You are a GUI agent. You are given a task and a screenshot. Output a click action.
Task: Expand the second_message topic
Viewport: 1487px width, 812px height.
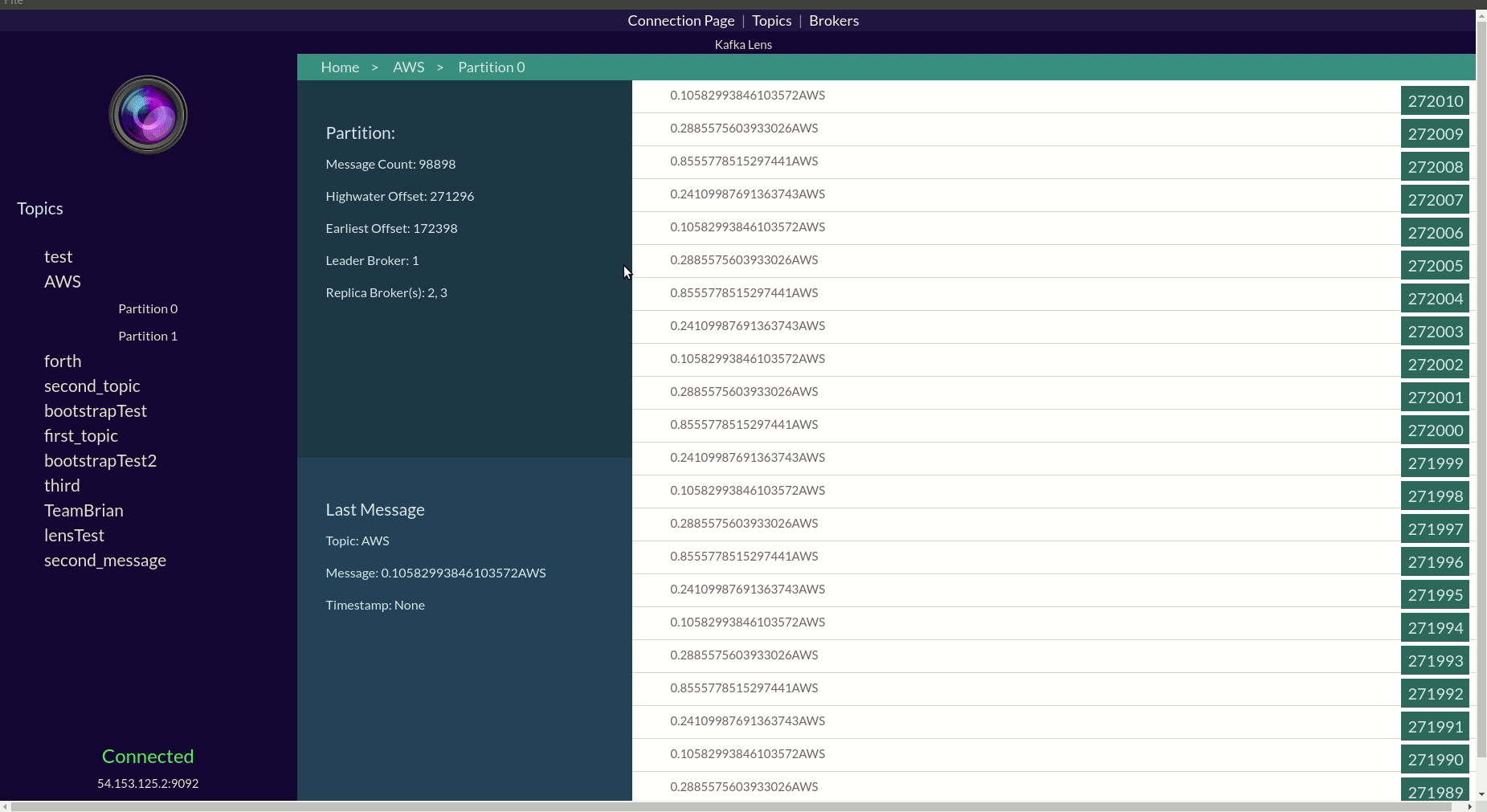tap(105, 560)
